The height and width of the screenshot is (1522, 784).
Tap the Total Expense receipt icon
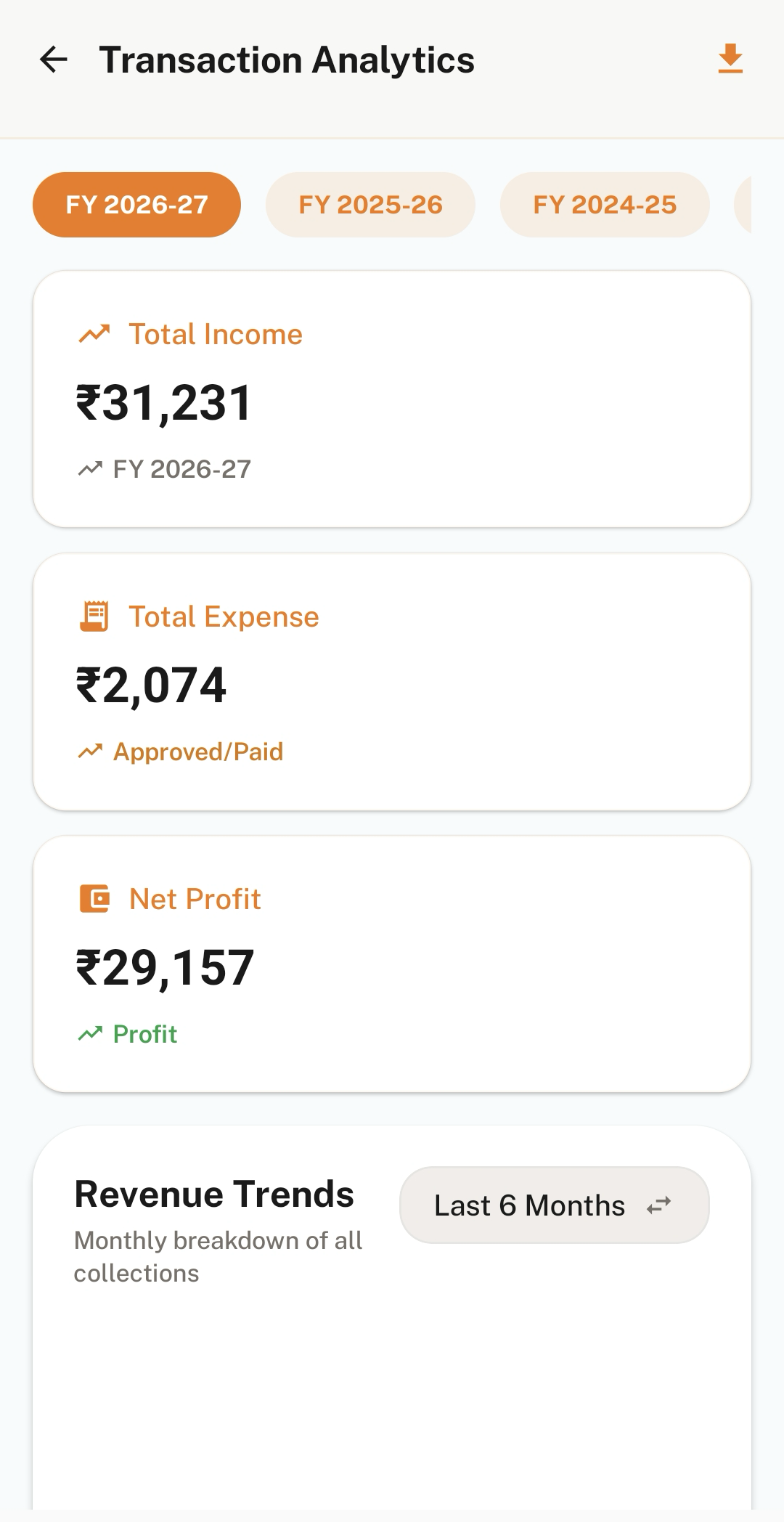[x=94, y=616]
